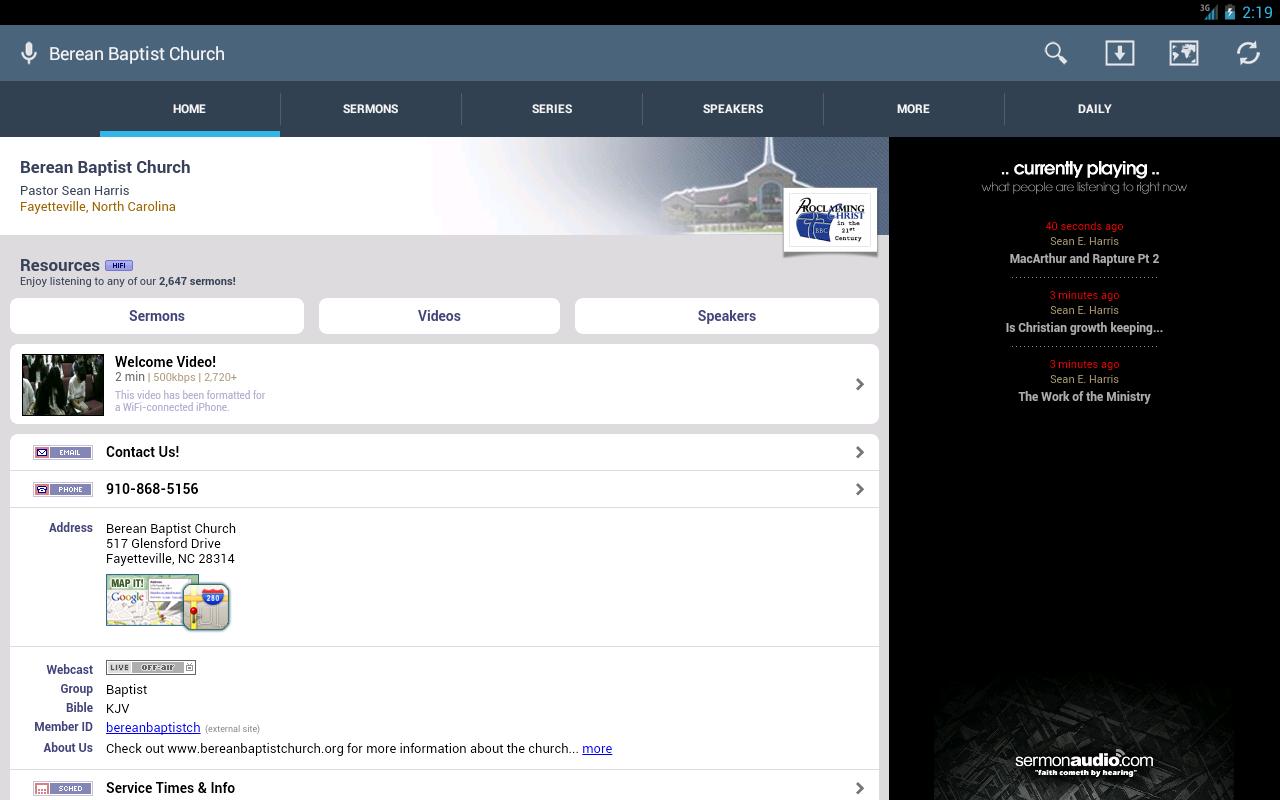Viewport: 1280px width, 800px height.
Task: Tap the Phone icon beside 910-868-5156
Action: [63, 489]
